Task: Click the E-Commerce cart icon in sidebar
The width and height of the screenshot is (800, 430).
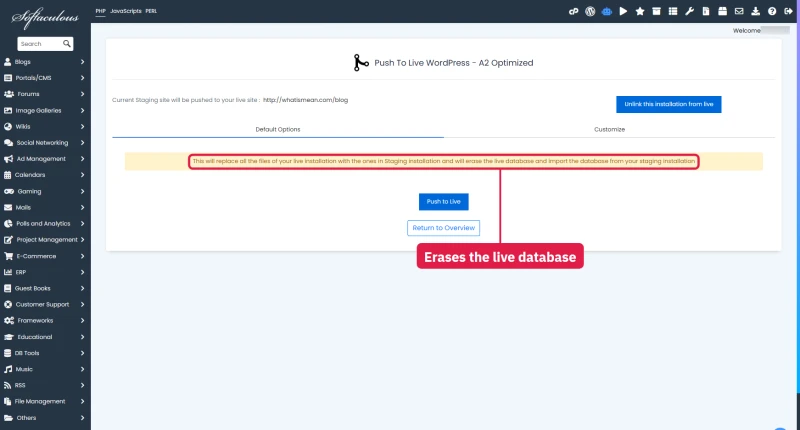Action: coord(9,256)
